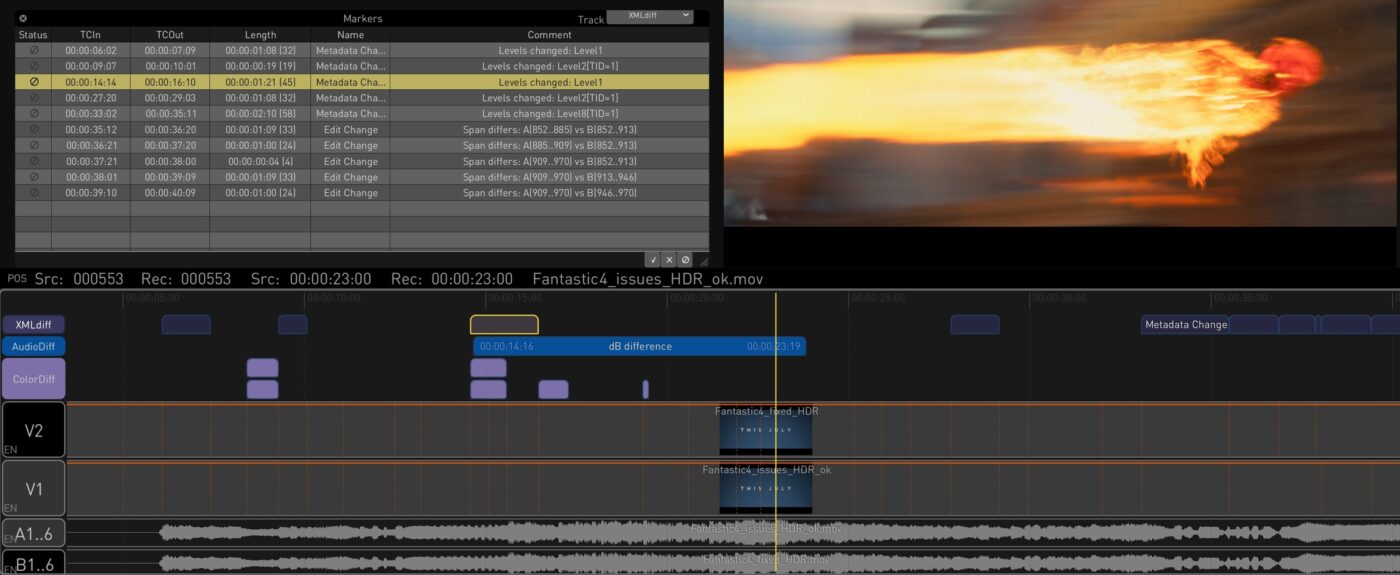The height and width of the screenshot is (575, 1400).
Task: Select comment 'Span differs: A(909..970) vs B(913..946)'
Action: [x=550, y=177]
